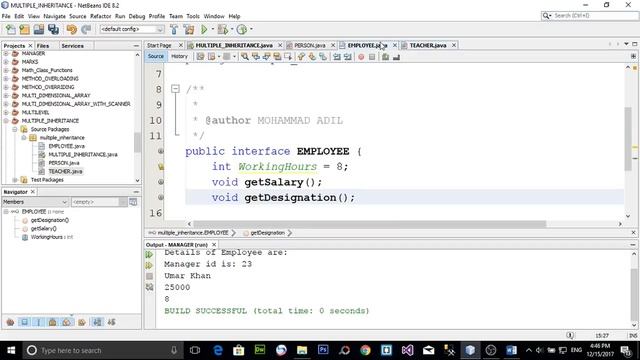Click the Profile Project toolbar icon

[242, 29]
